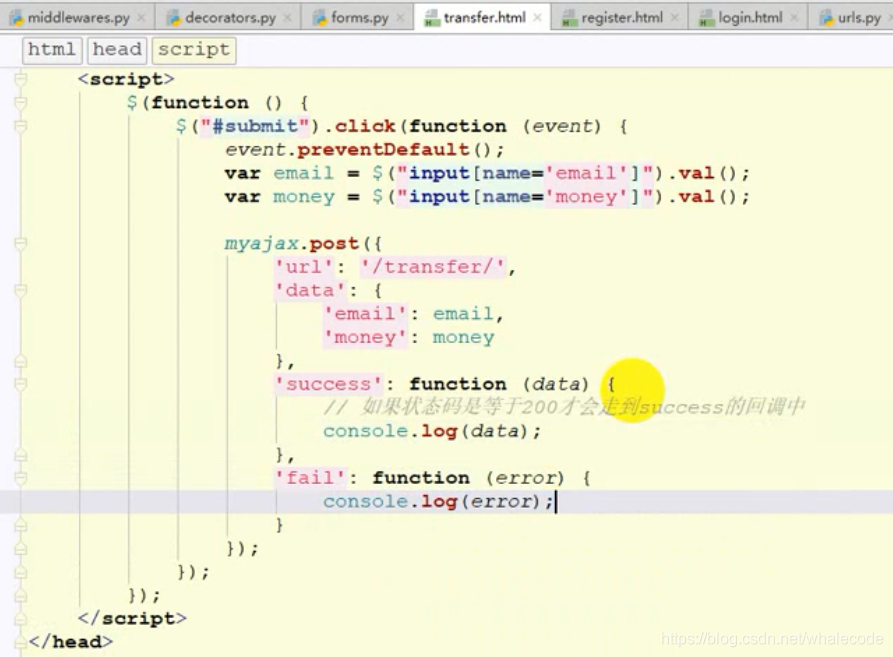This screenshot has width=893, height=657.
Task: Click the console.log(data) statement
Action: pyautogui.click(x=432, y=431)
